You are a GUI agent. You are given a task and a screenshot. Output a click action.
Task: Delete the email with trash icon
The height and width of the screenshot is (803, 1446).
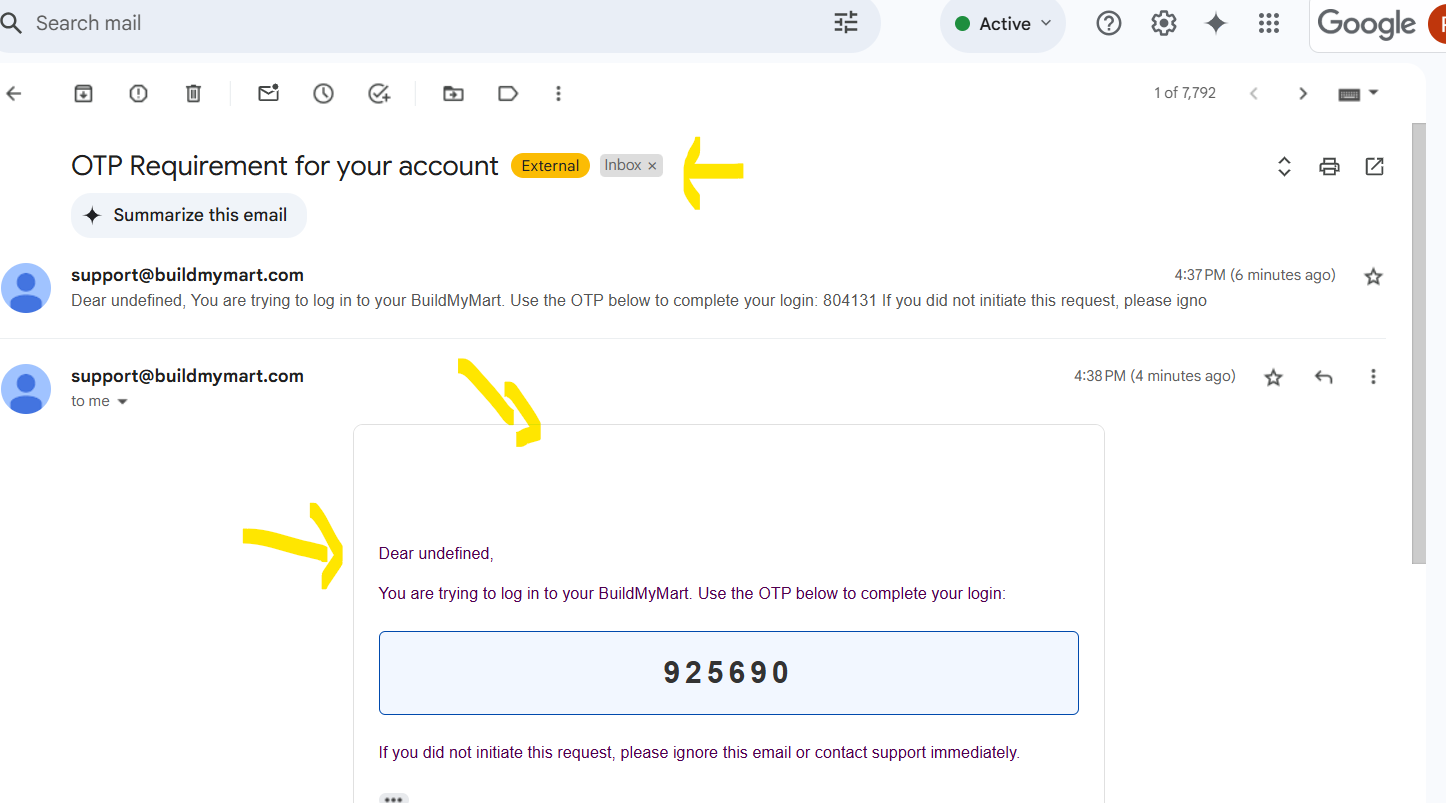pos(194,93)
